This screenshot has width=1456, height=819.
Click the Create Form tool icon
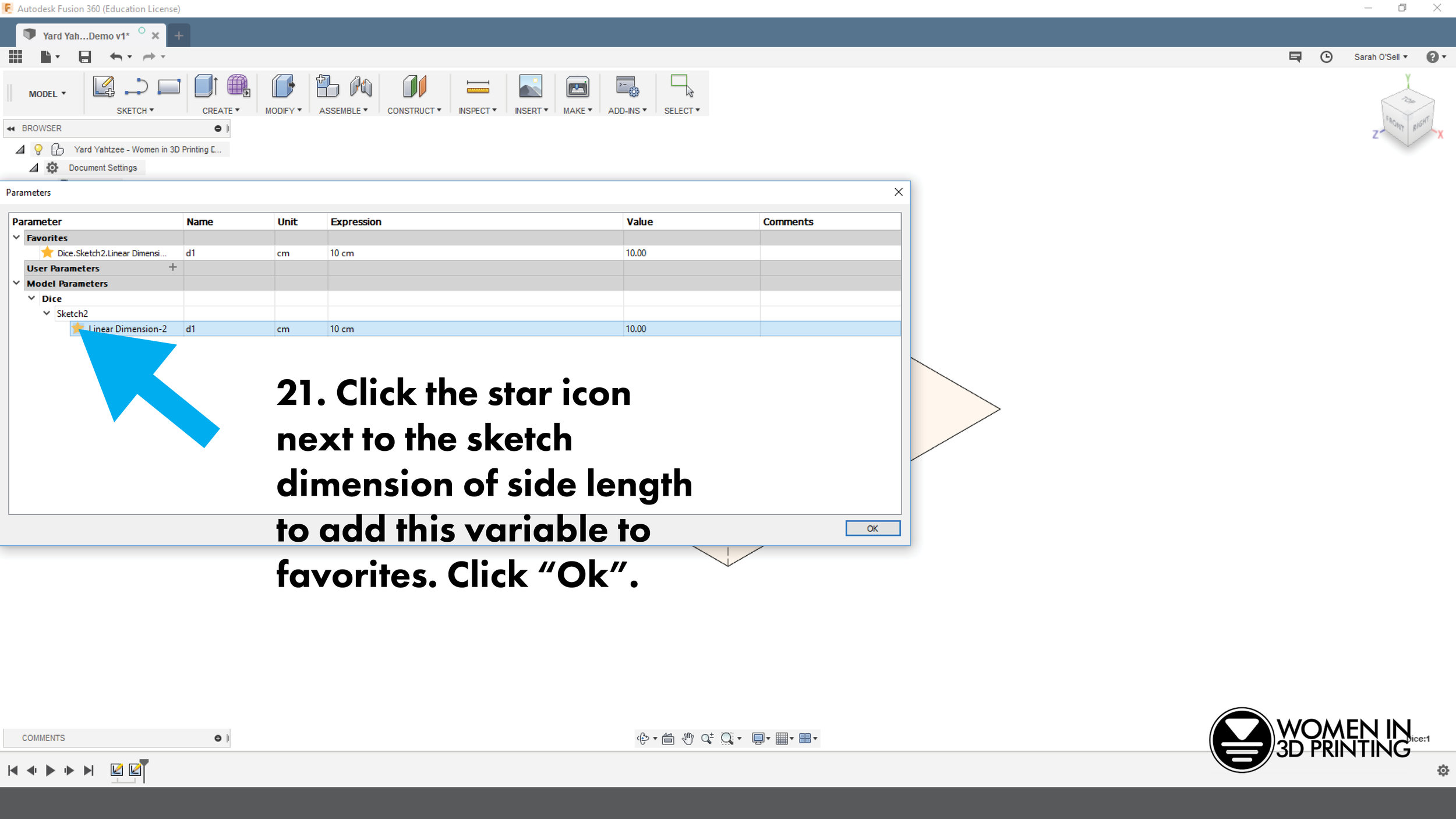click(238, 86)
